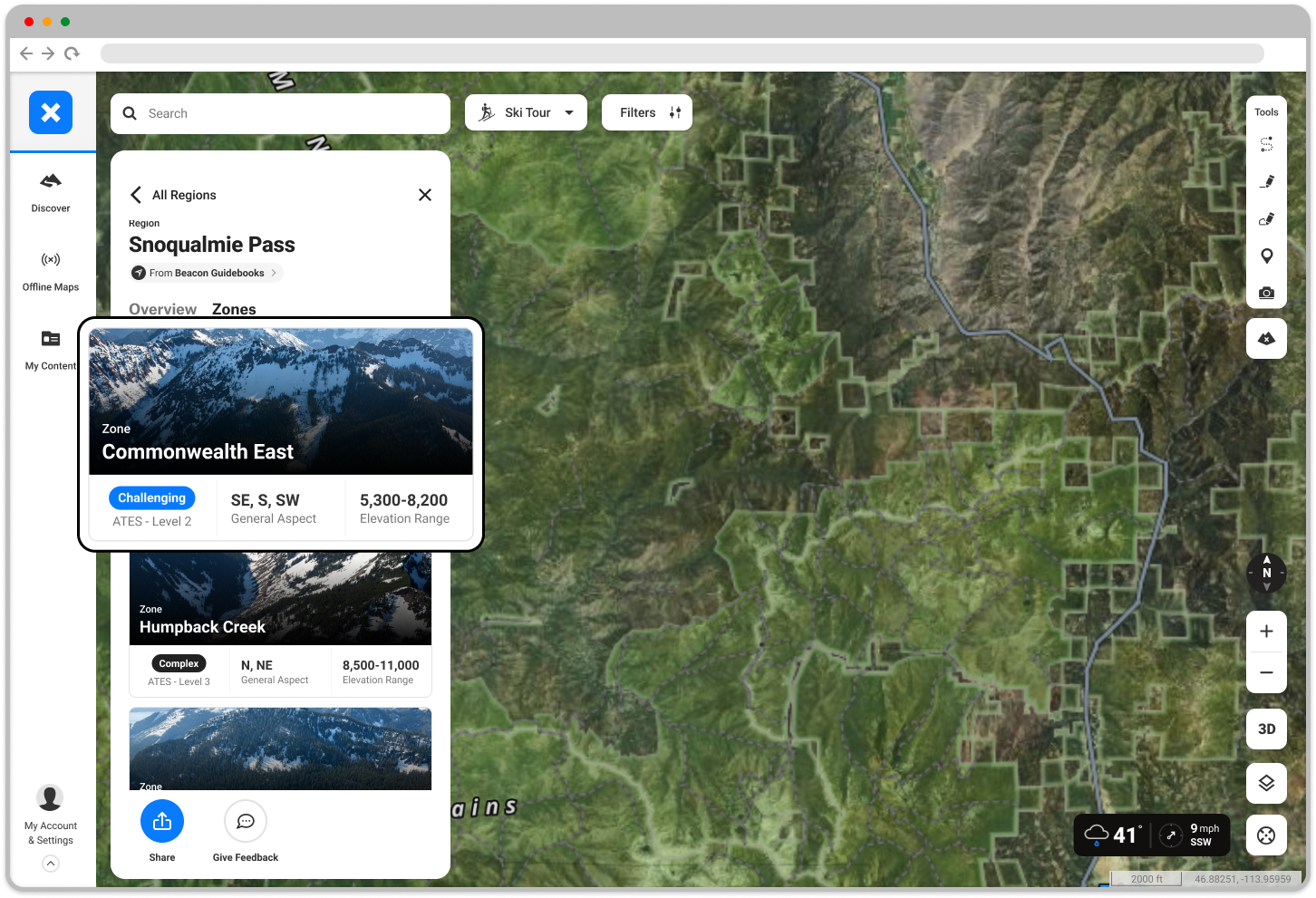Screen dimensions: 1316x898
Task: Click the 2000 ft scale bar
Action: click(x=1147, y=879)
